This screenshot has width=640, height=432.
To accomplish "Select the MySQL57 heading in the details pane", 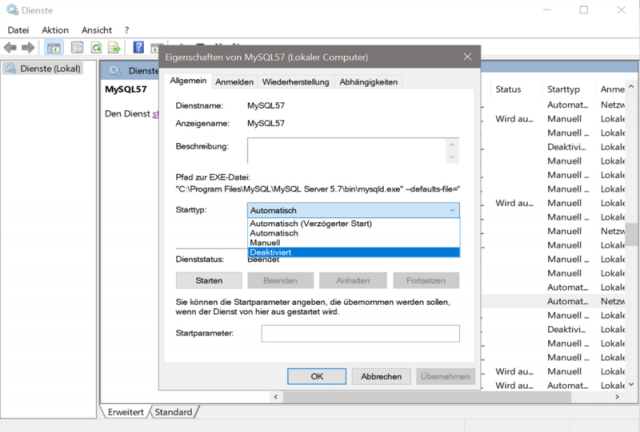I will pyautogui.click(x=126, y=89).
